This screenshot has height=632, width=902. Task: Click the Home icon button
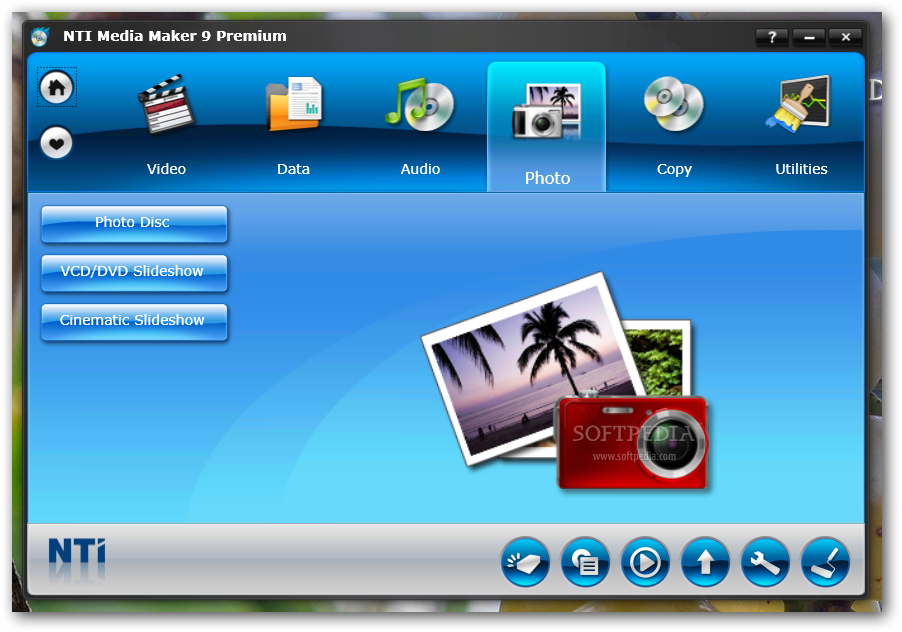click(x=56, y=87)
